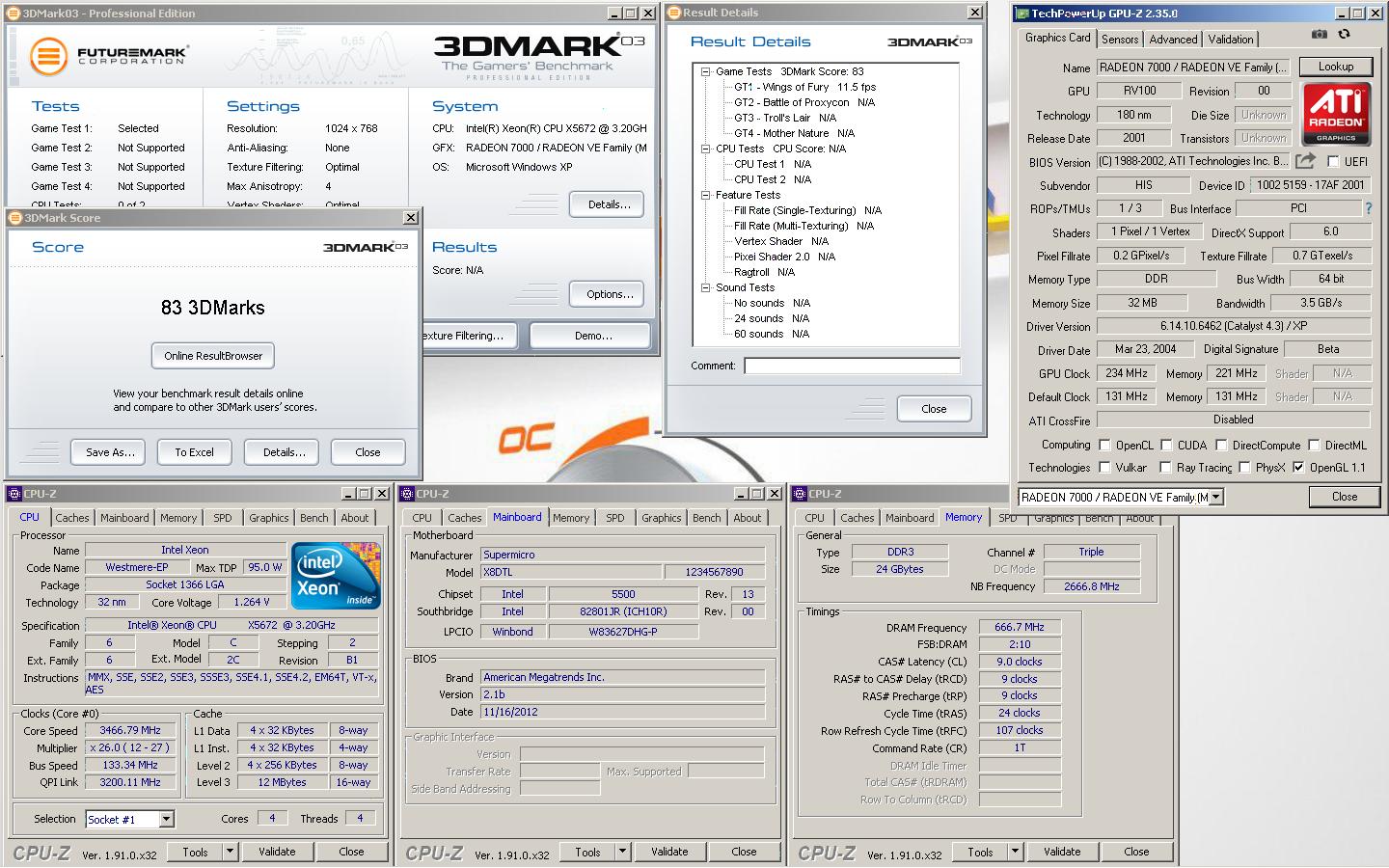Click the To Excel button
Image resolution: width=1389 pixels, height=868 pixels.
coord(194,452)
